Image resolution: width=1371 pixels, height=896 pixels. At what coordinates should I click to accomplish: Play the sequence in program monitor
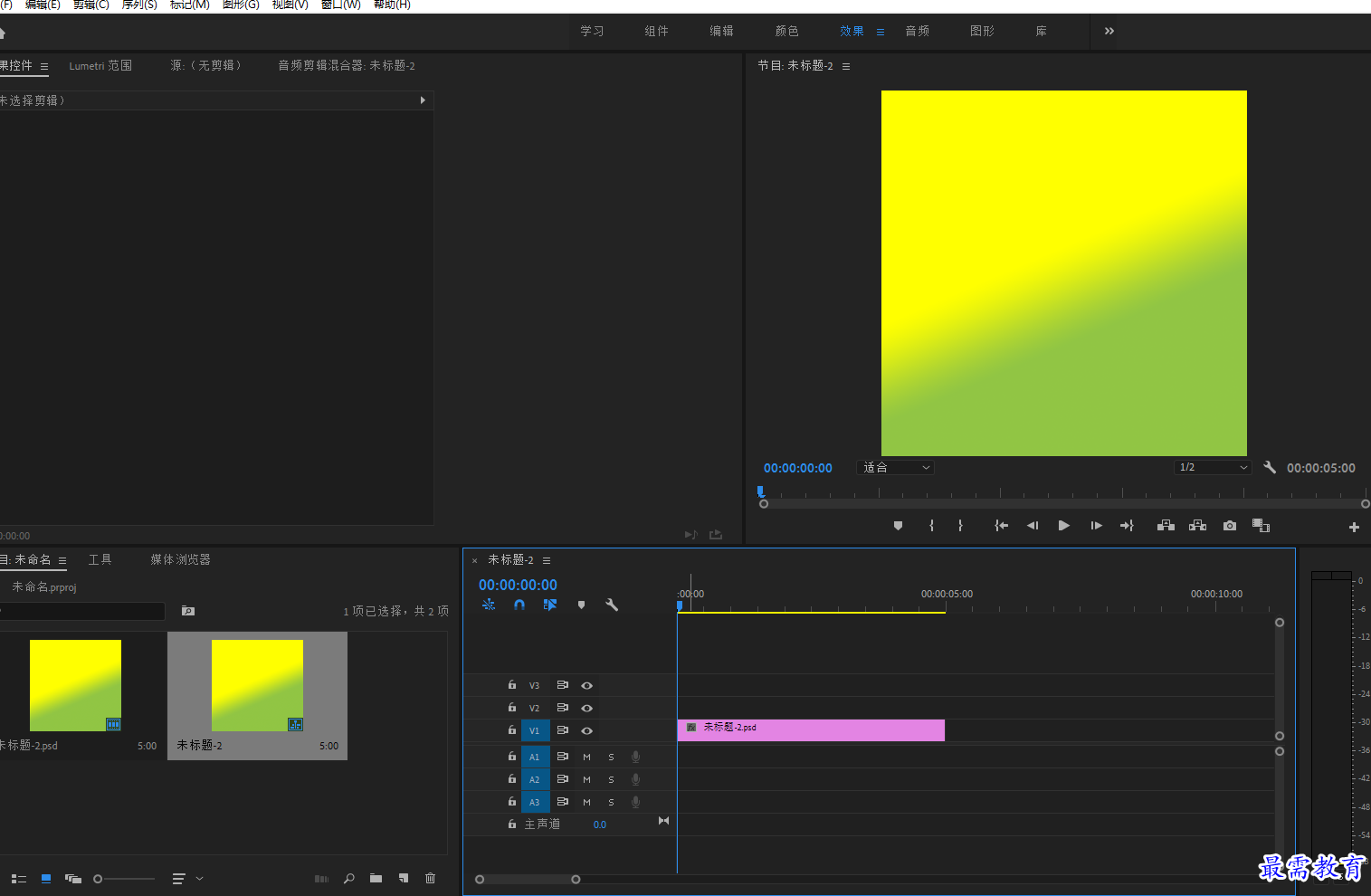[x=1064, y=526]
